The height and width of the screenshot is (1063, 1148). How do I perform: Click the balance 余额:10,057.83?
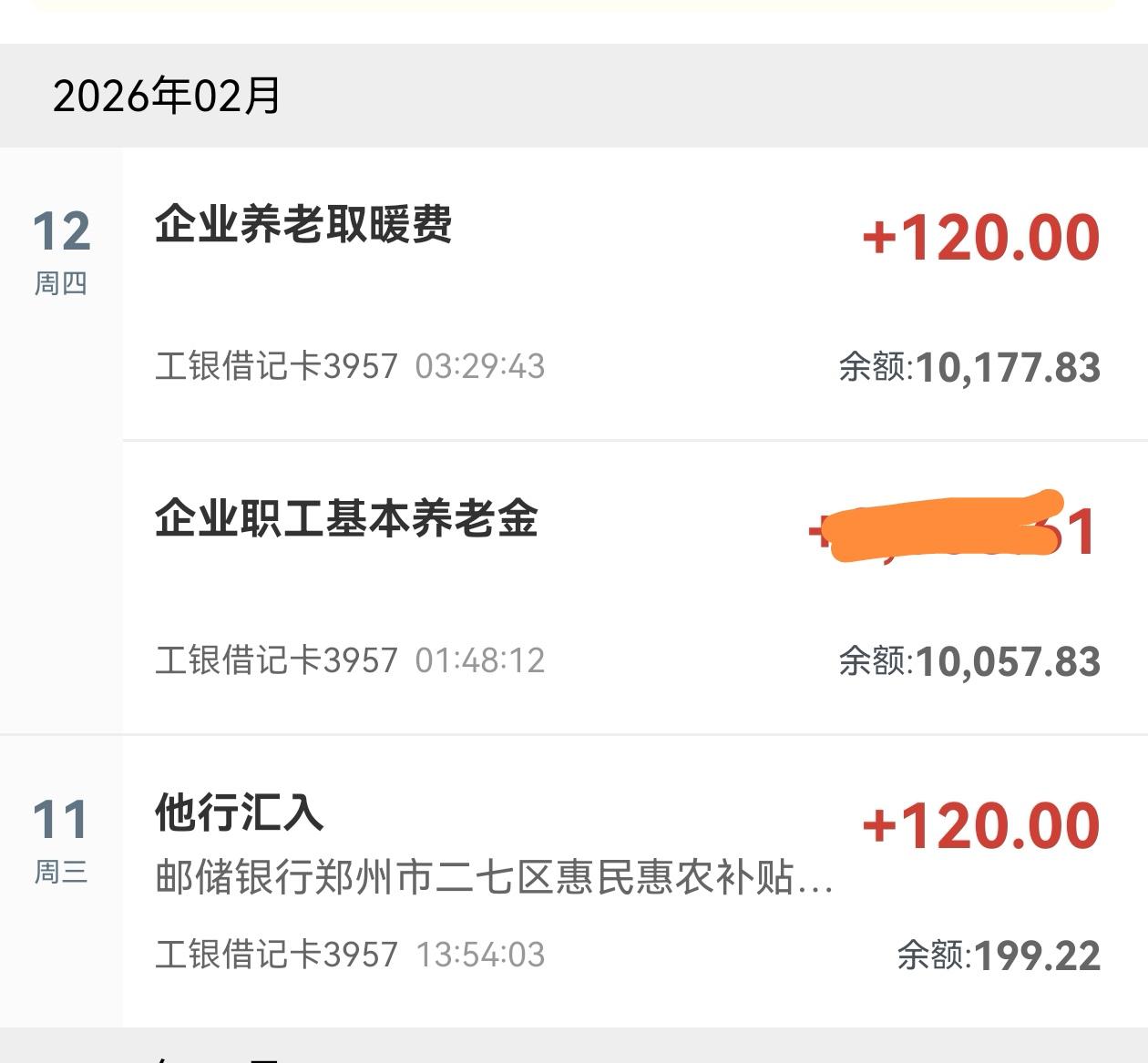[972, 659]
